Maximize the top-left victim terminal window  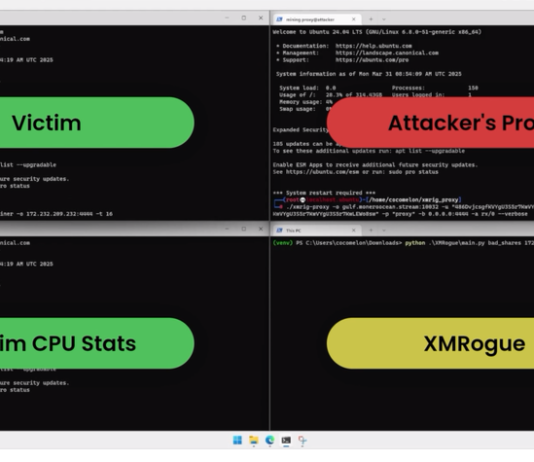(244, 18)
